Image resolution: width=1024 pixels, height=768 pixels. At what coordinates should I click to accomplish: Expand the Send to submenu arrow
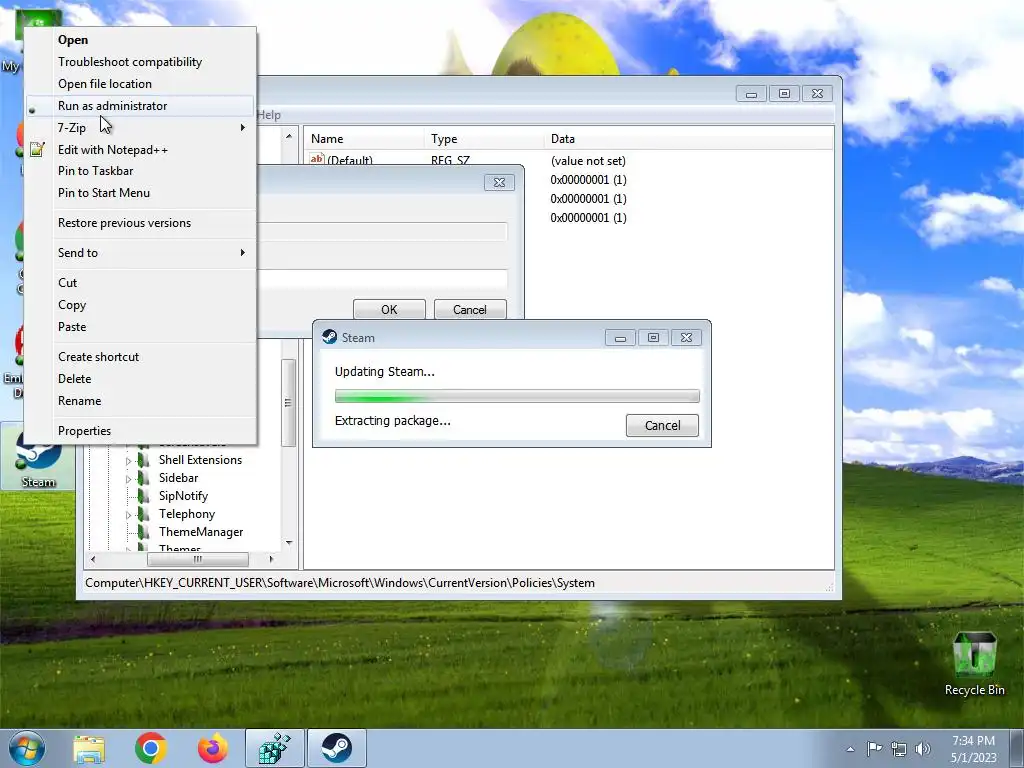(242, 253)
